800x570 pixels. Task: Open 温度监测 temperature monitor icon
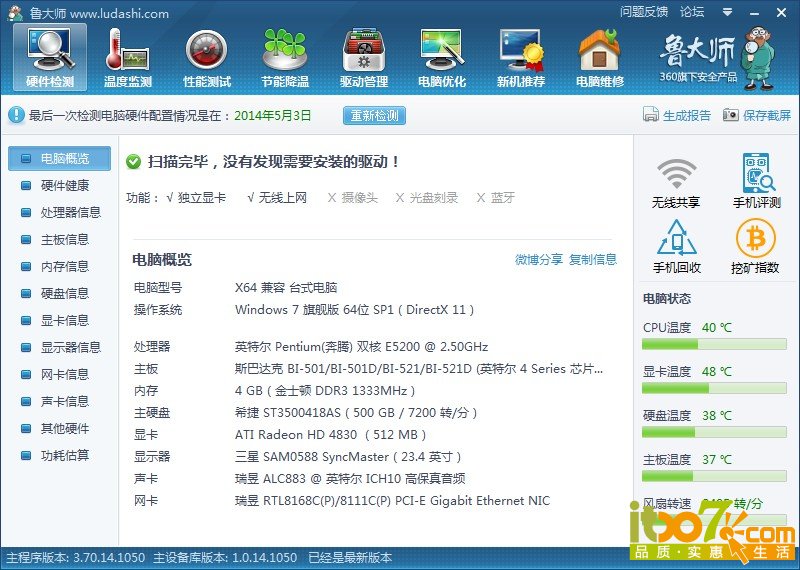(128, 58)
